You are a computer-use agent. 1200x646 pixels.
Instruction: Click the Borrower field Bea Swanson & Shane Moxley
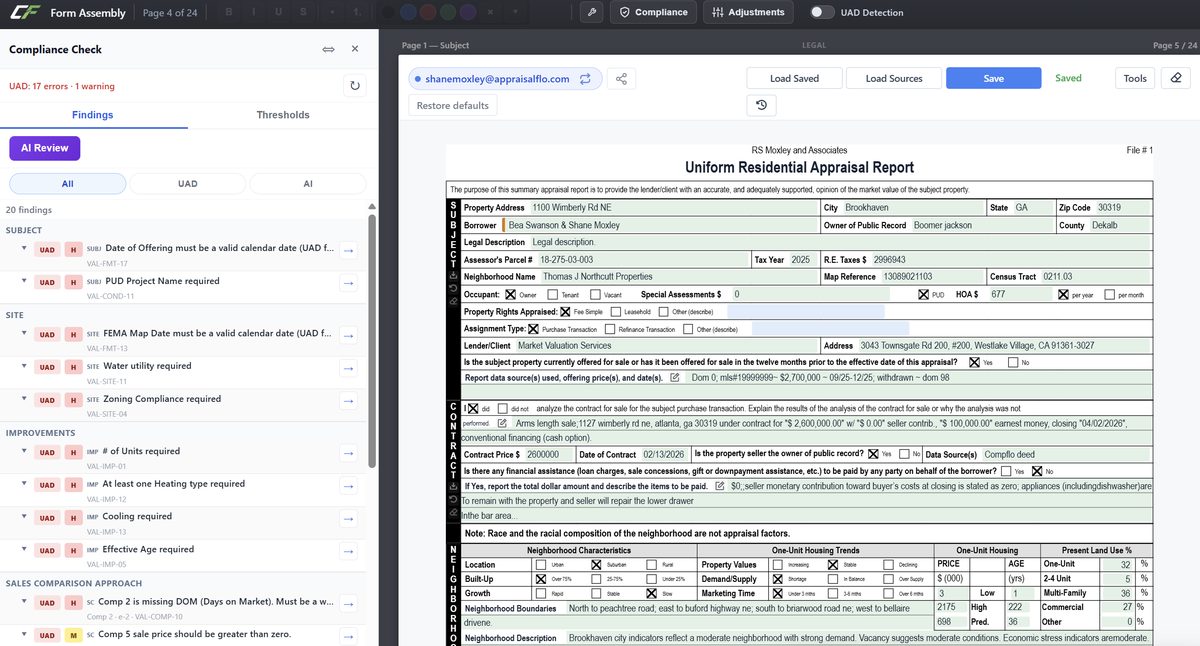click(x=660, y=225)
